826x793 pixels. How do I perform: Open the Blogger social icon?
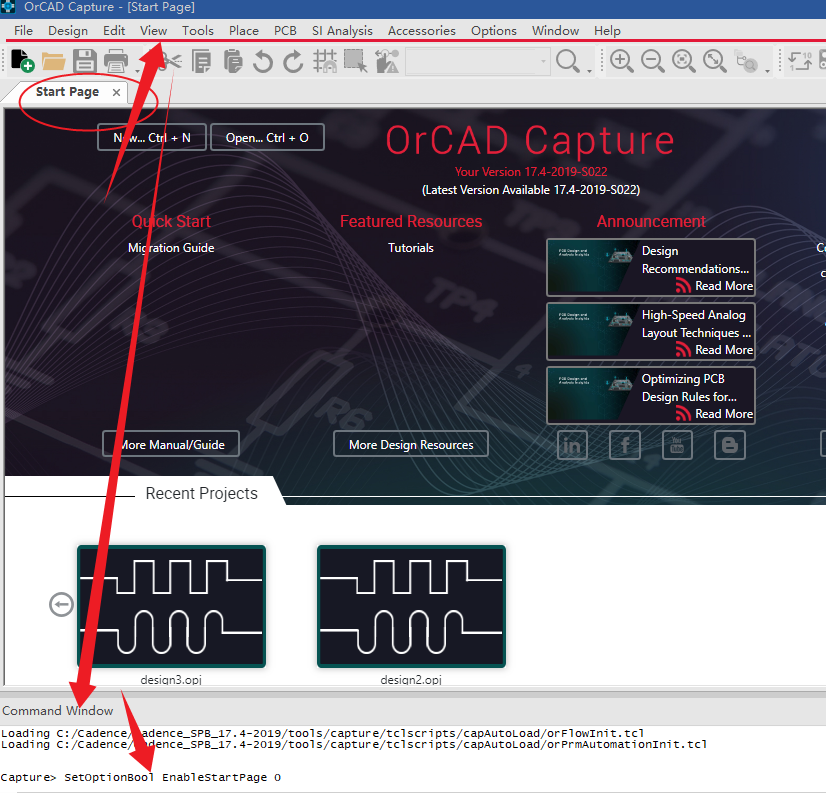(730, 445)
